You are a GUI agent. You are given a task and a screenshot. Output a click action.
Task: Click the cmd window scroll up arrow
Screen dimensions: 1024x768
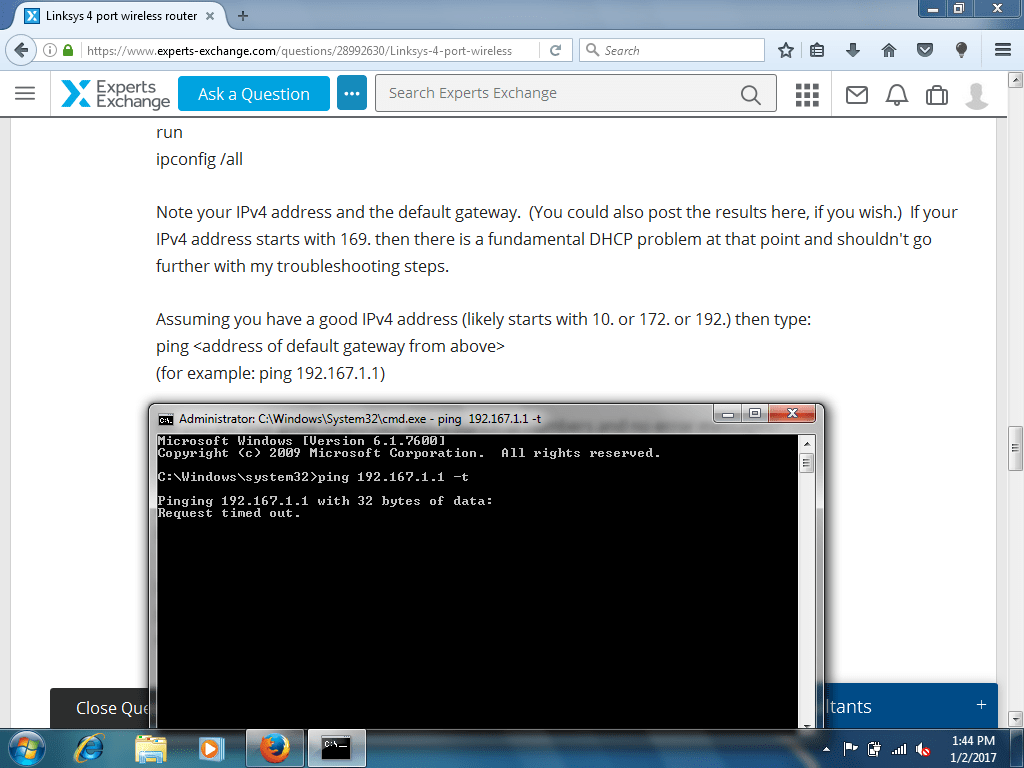[807, 444]
